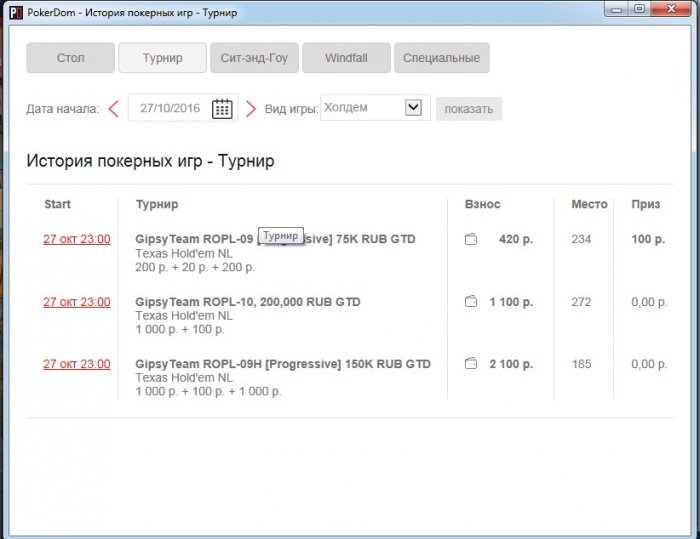Image resolution: width=700 pixels, height=539 pixels.
Task: Click place value 185
Action: click(x=581, y=364)
